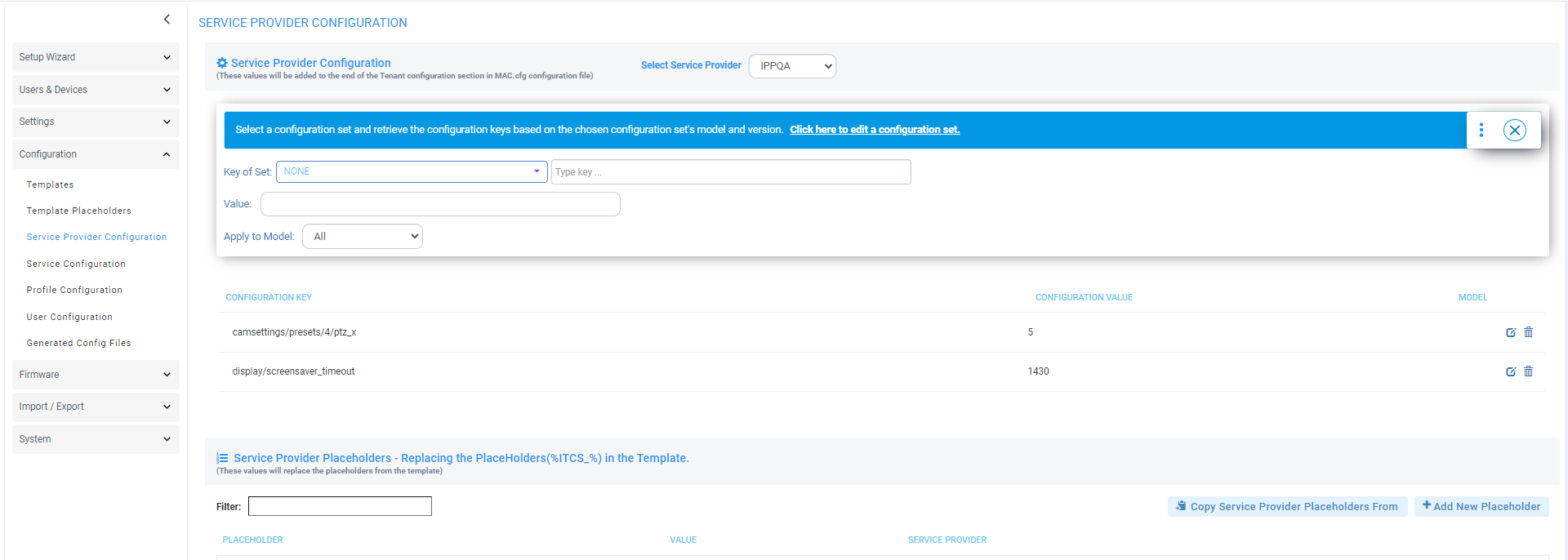
Task: Click the value 5 in ptz_x row
Action: click(x=1031, y=332)
